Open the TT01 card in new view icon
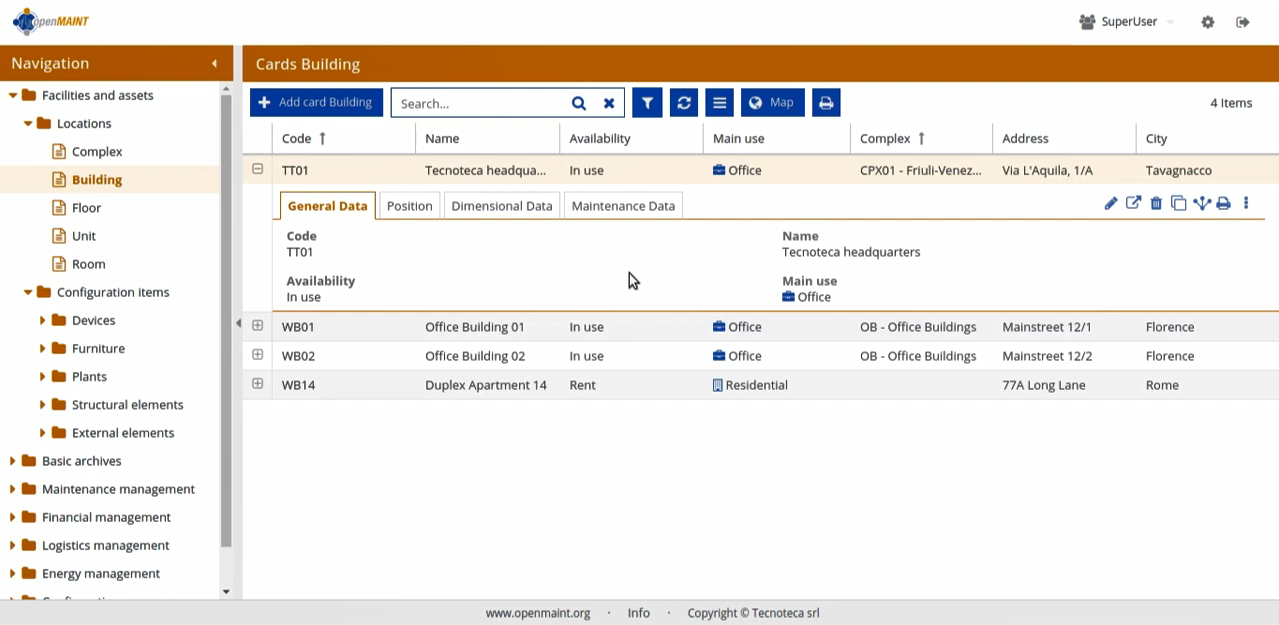 pyautogui.click(x=1133, y=204)
